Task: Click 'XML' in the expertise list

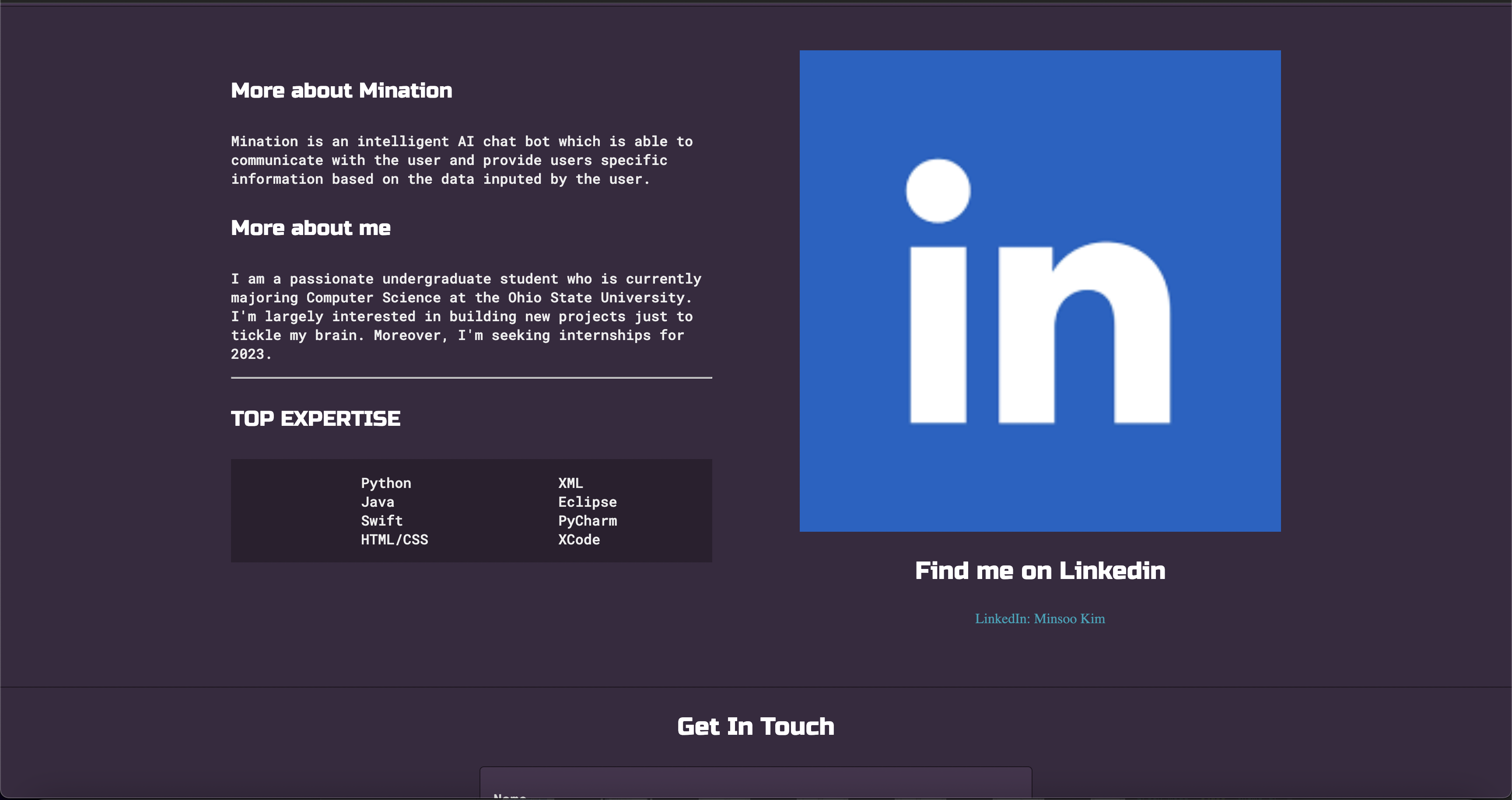Action: pos(570,483)
